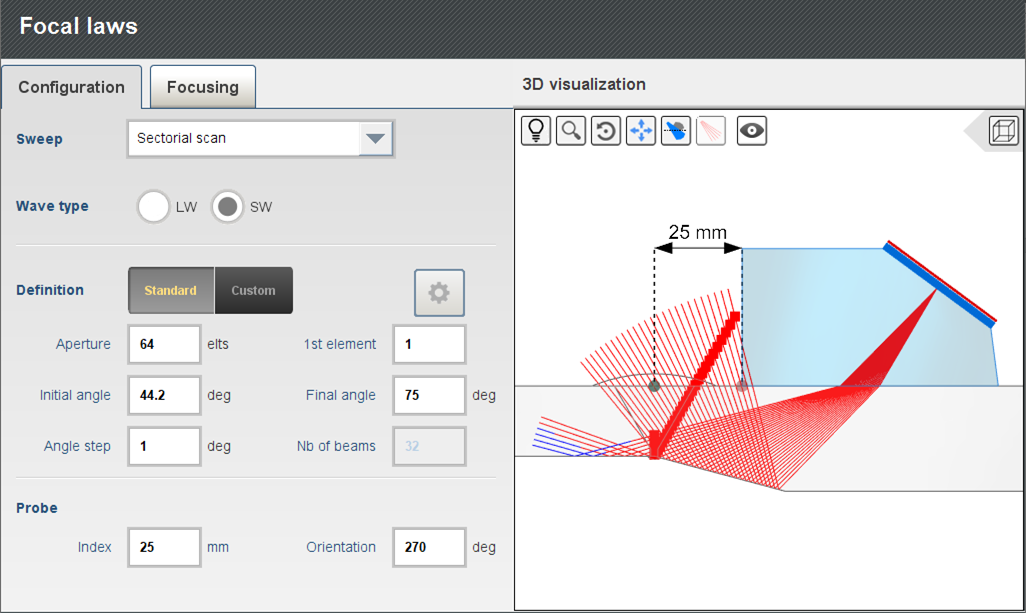Click the eye visibility icon
The width and height of the screenshot is (1026, 613).
[x=751, y=130]
